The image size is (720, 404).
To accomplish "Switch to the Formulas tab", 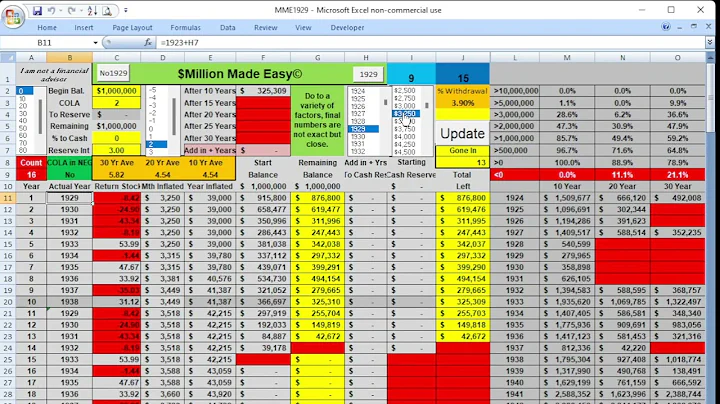I will 186,28.
